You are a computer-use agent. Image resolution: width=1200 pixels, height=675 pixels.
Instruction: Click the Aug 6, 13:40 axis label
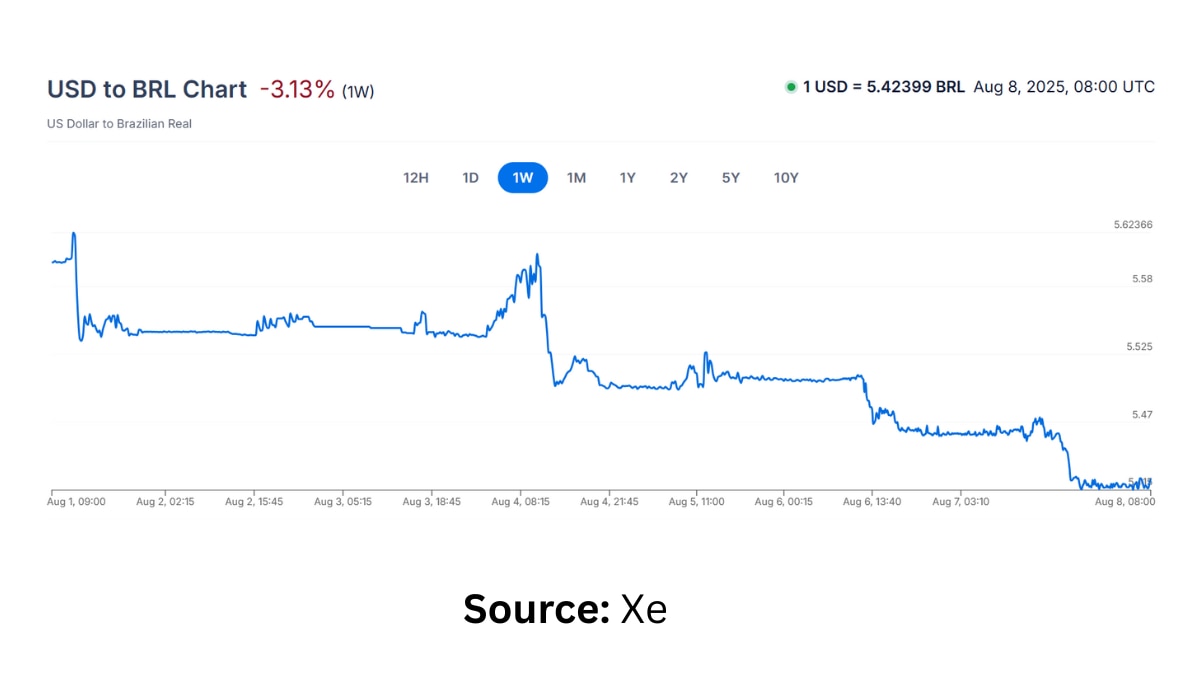tap(873, 501)
